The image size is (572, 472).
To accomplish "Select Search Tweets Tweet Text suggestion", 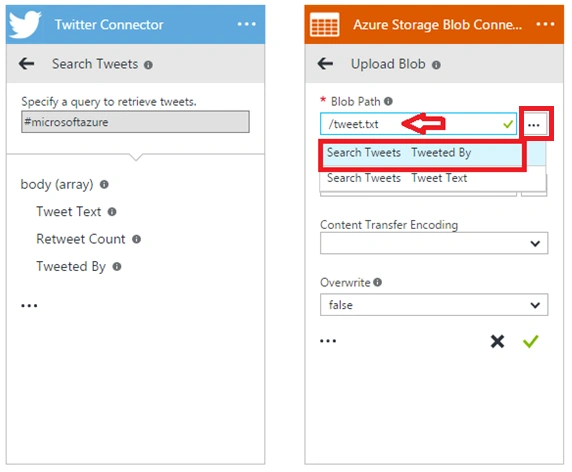I will pos(432,178).
